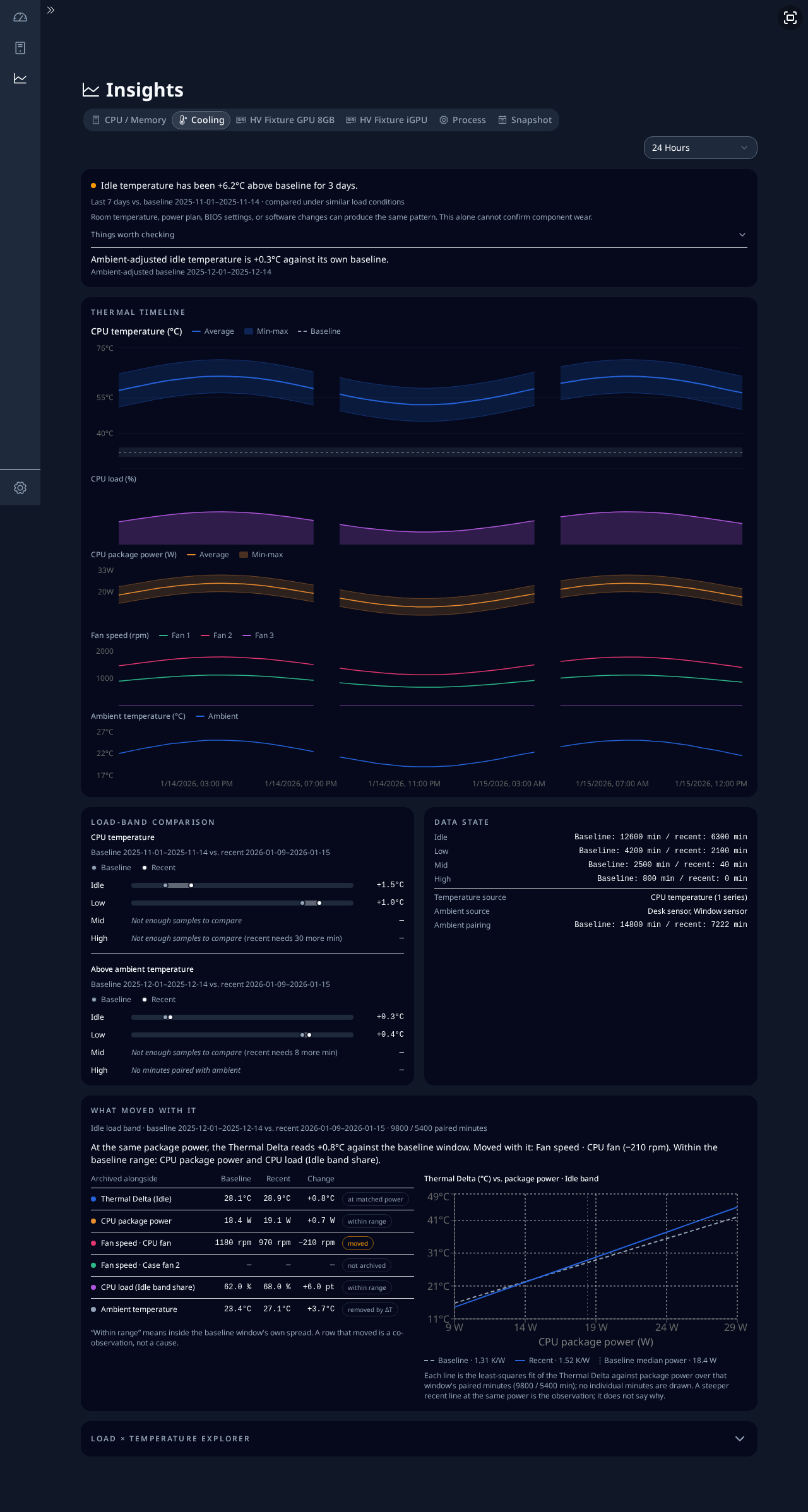Select the Thermal Delta (Idle) row
Screen dimensions: 808x1512
[252, 1199]
